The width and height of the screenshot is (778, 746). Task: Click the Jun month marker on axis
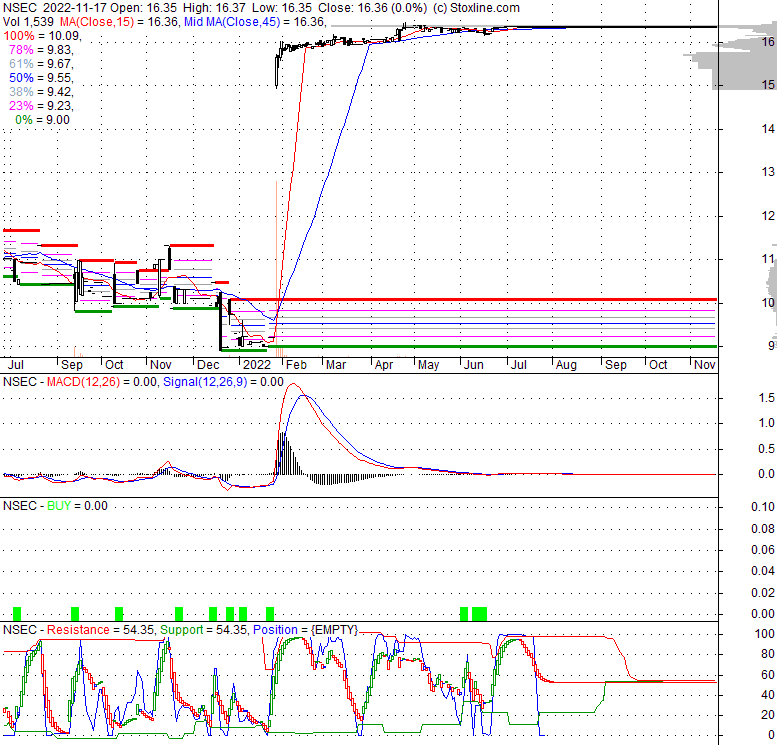coord(473,365)
